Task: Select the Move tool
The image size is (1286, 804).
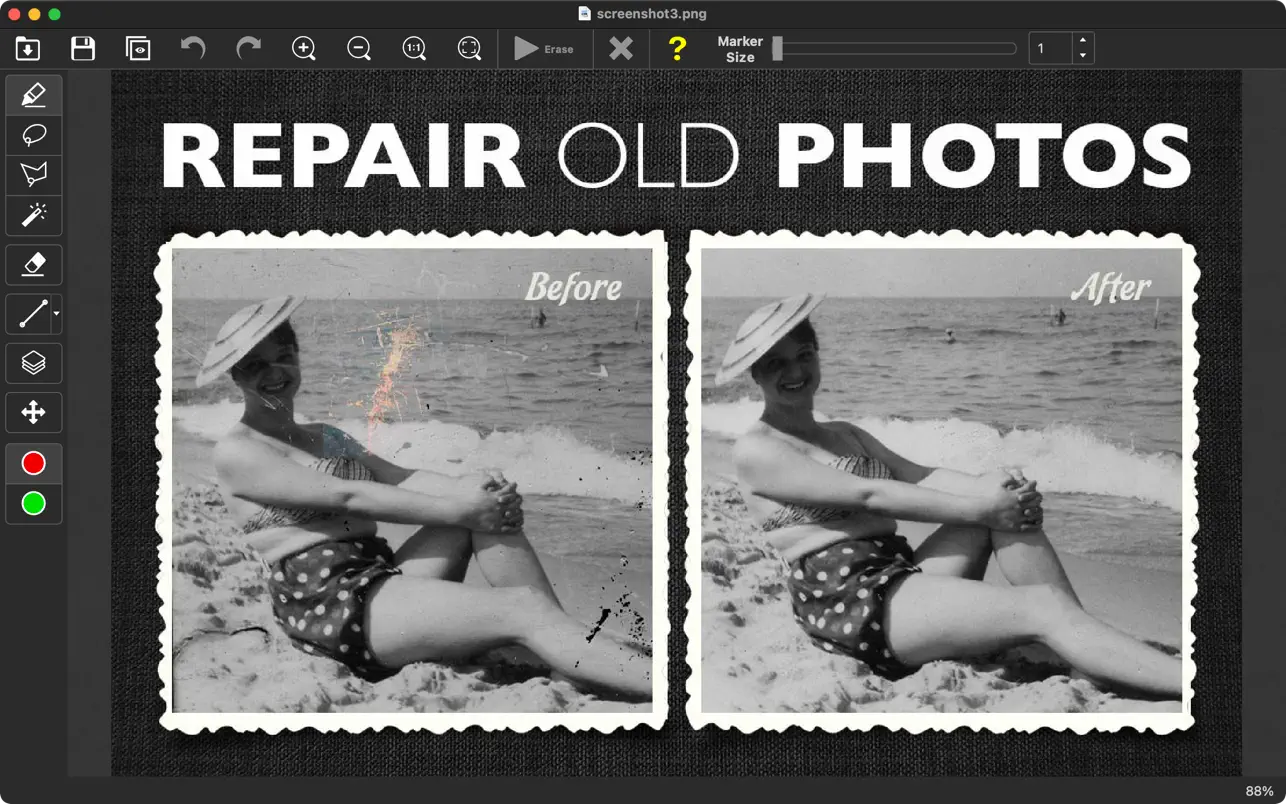Action: [34, 412]
